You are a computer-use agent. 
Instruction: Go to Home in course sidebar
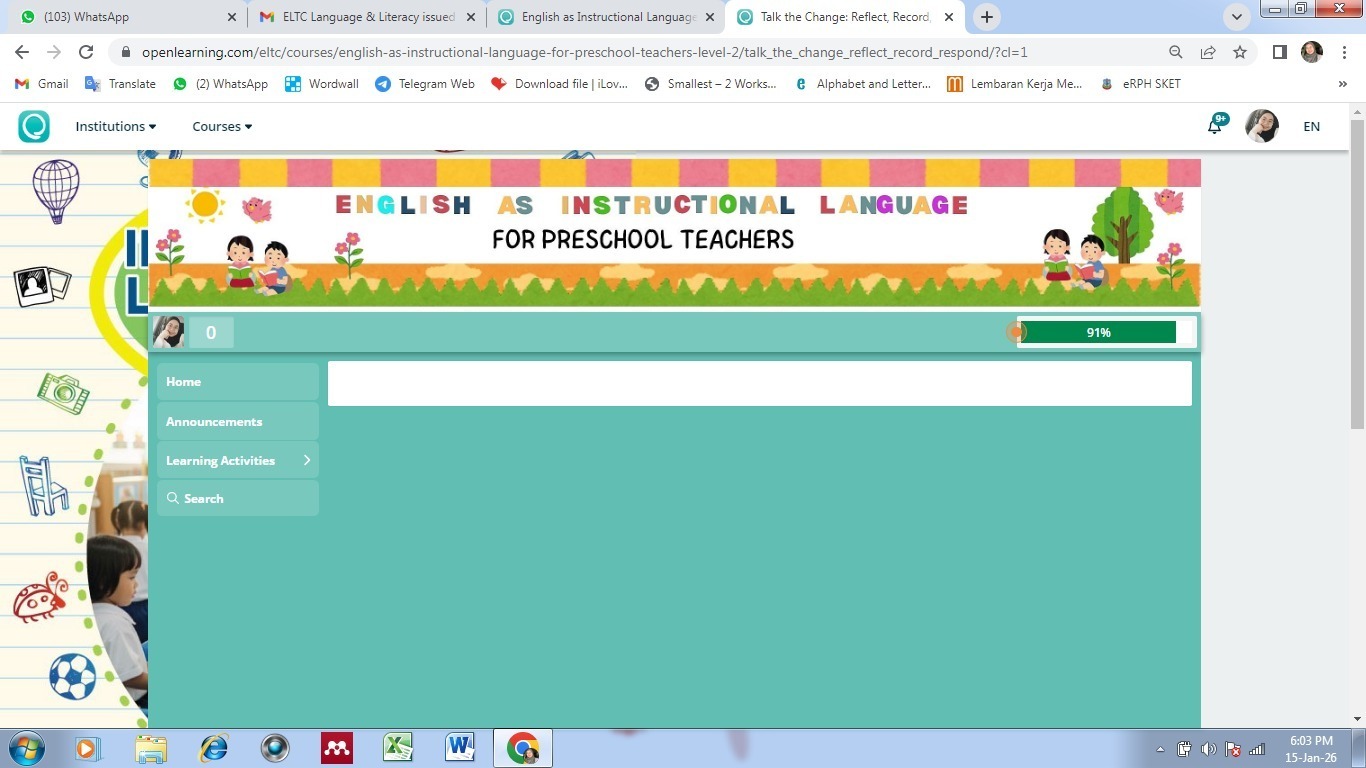[x=238, y=382]
